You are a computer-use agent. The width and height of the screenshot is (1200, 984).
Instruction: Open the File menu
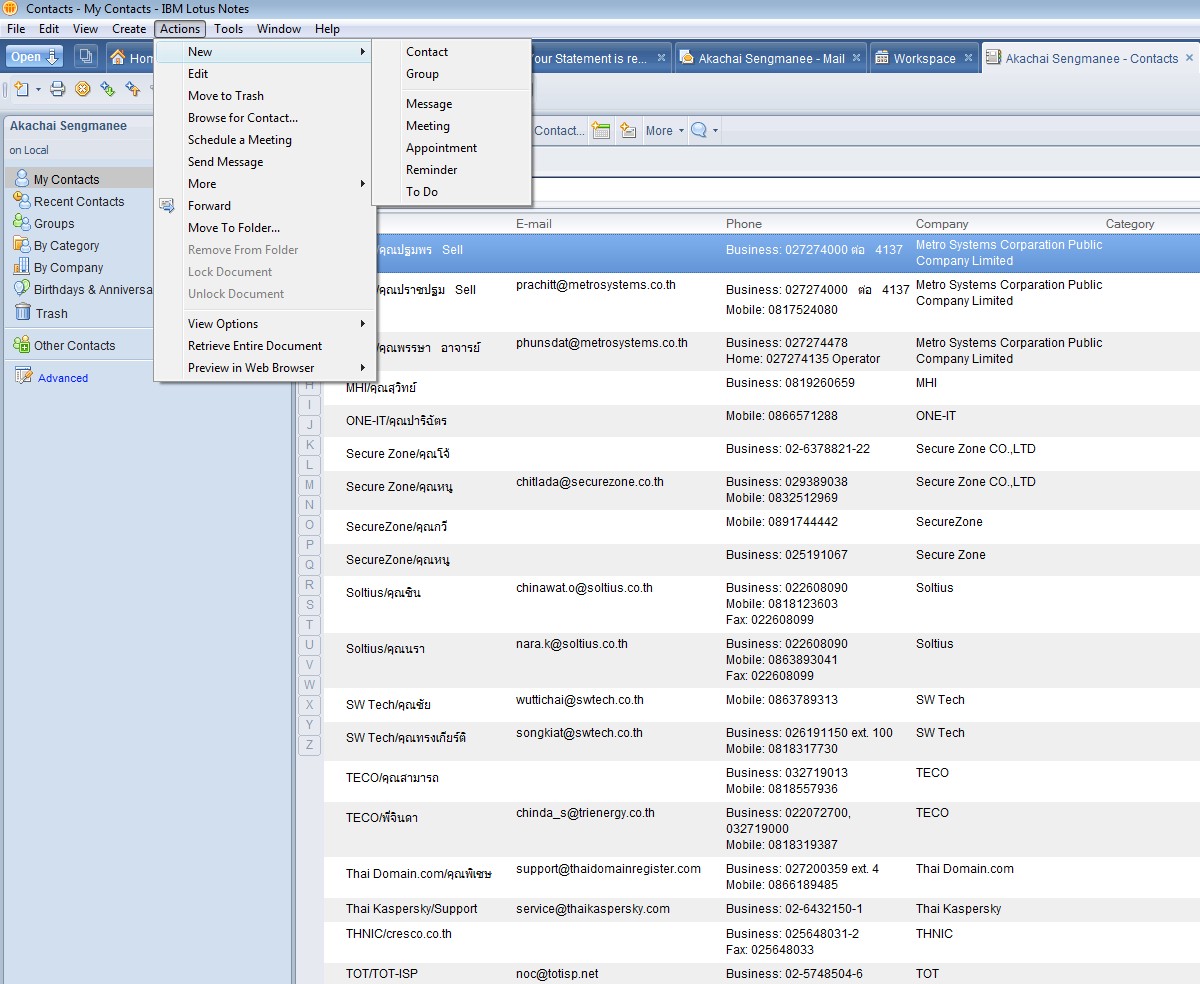[16, 29]
